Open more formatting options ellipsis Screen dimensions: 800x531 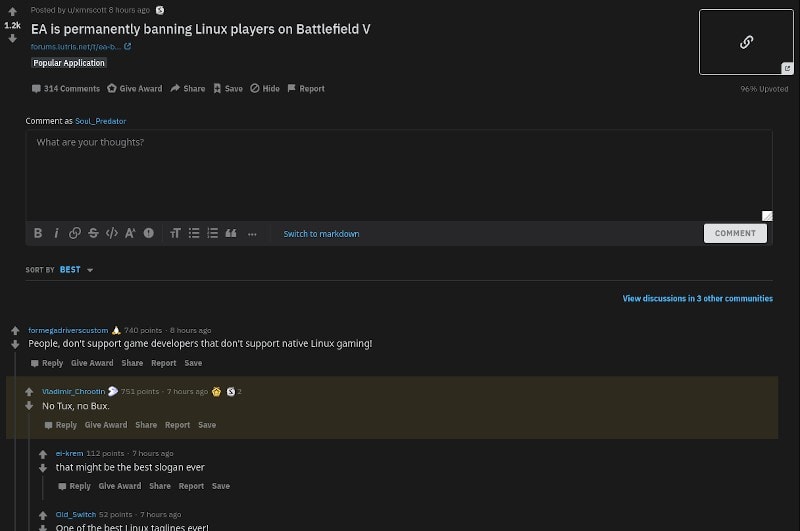click(x=252, y=234)
